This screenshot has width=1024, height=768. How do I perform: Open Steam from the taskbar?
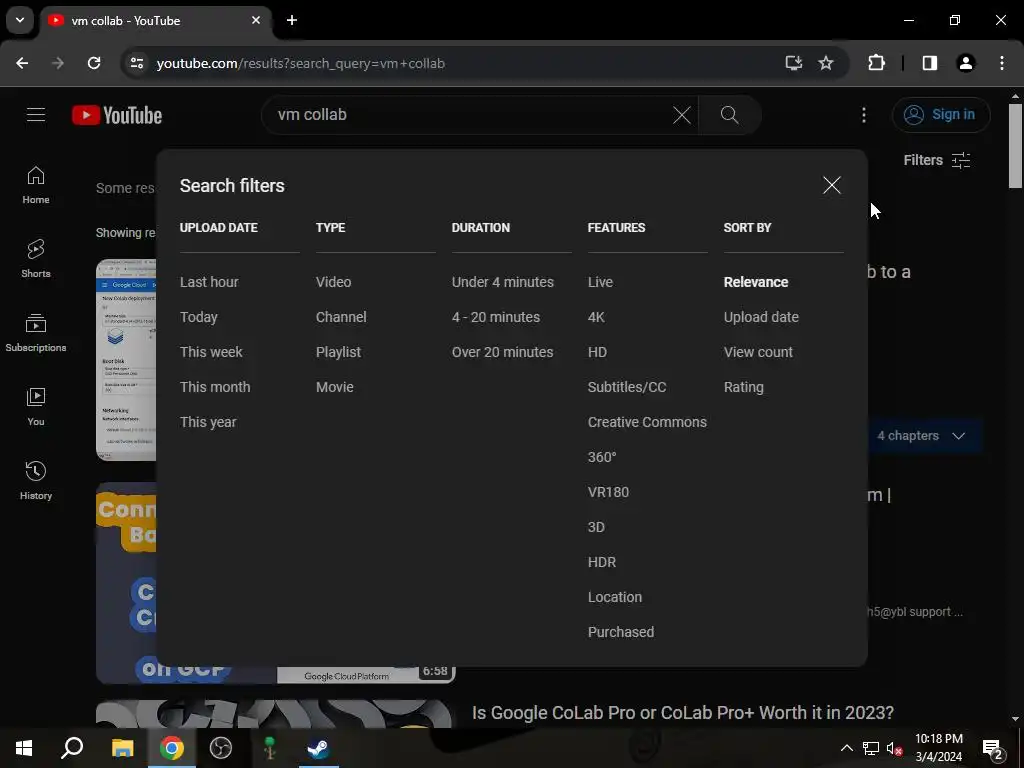click(x=319, y=748)
